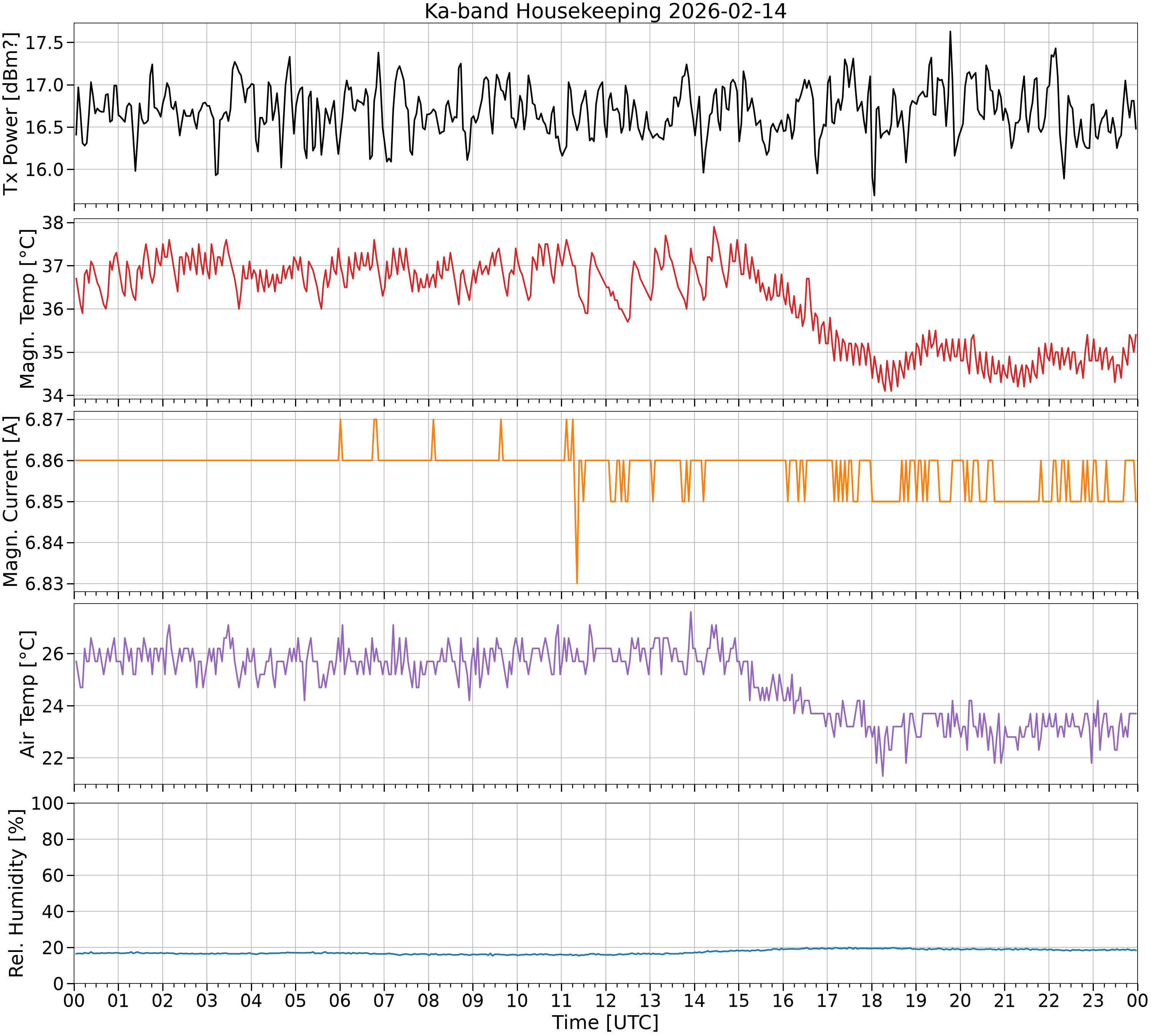Click the chart title Ka-band Housekeeping 2026-02-14
The image size is (1151, 1036).
(x=606, y=11)
